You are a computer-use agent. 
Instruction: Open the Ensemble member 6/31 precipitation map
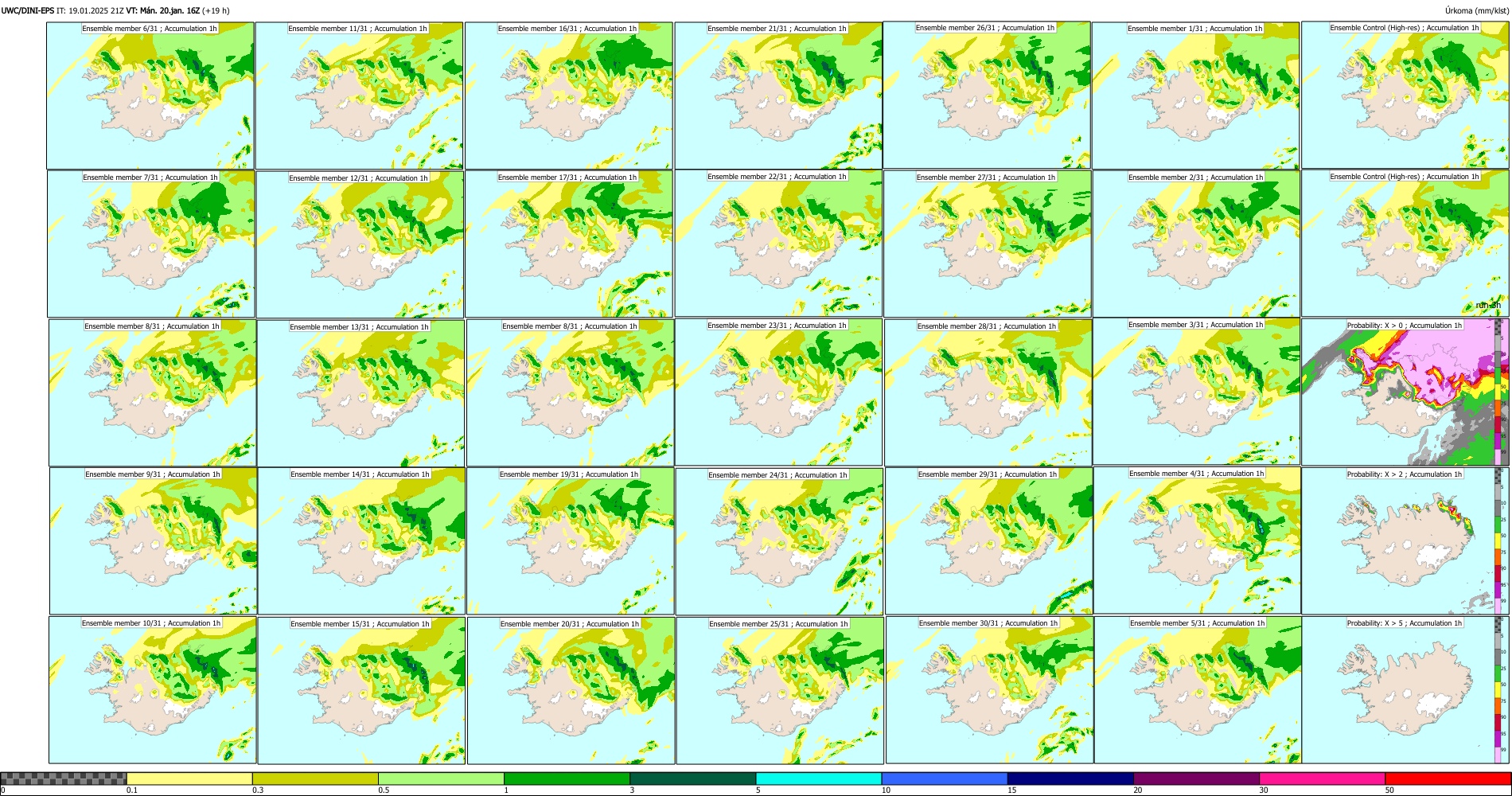[150, 96]
